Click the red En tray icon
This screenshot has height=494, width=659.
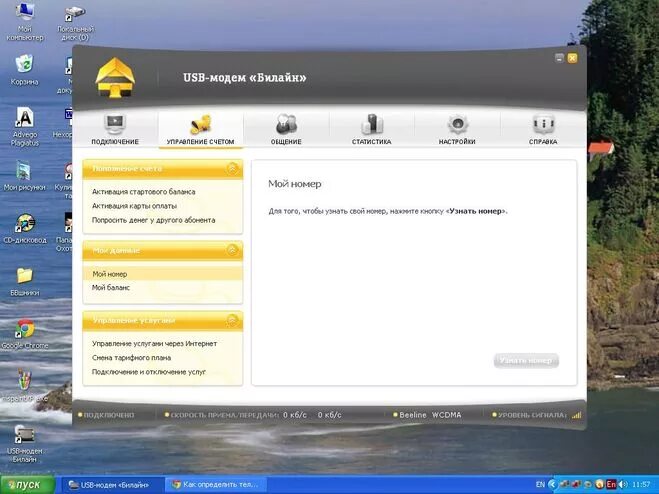(611, 485)
